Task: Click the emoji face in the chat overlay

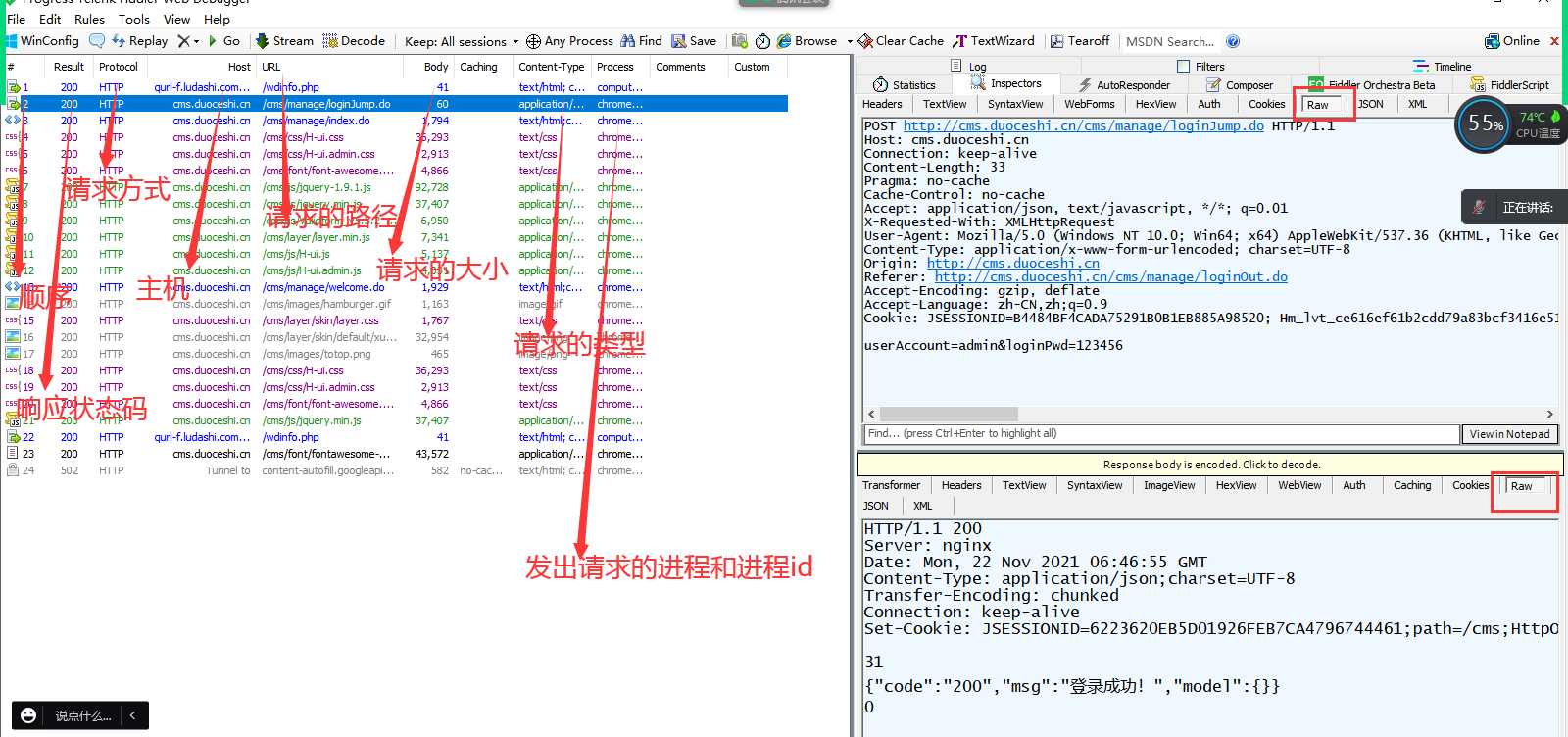Action: [28, 715]
